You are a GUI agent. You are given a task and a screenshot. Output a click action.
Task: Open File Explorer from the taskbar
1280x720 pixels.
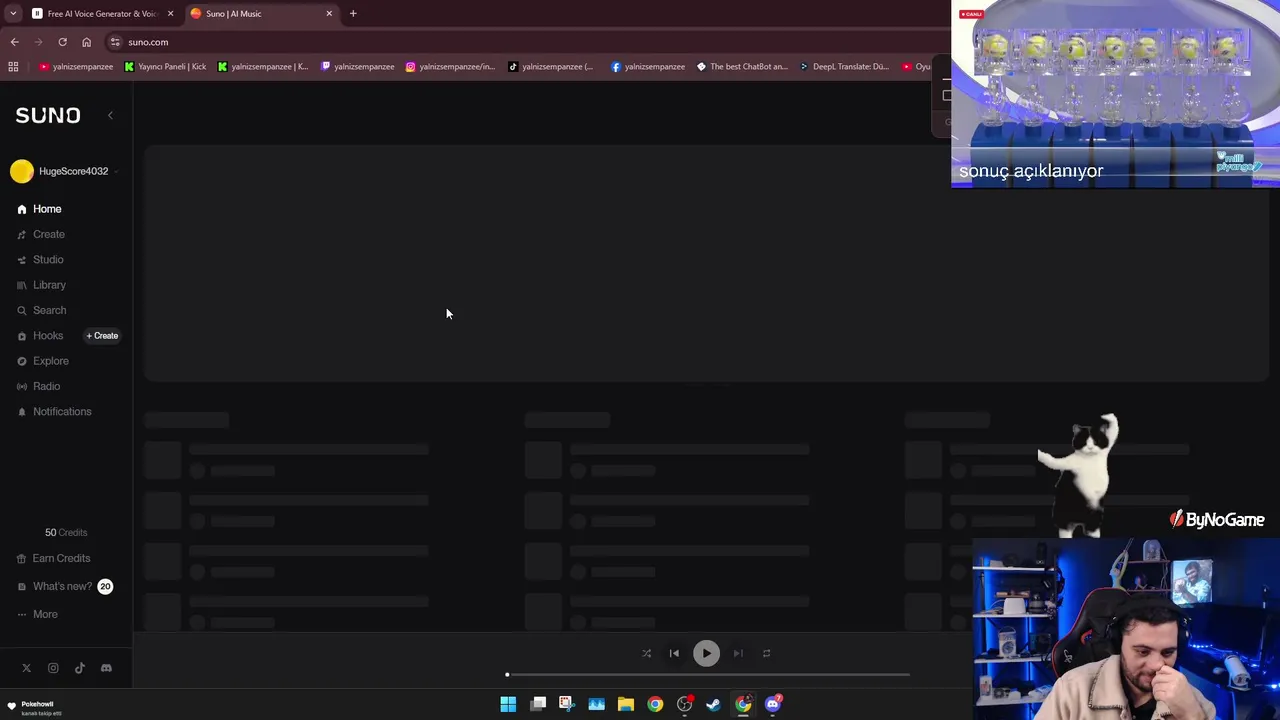click(626, 704)
